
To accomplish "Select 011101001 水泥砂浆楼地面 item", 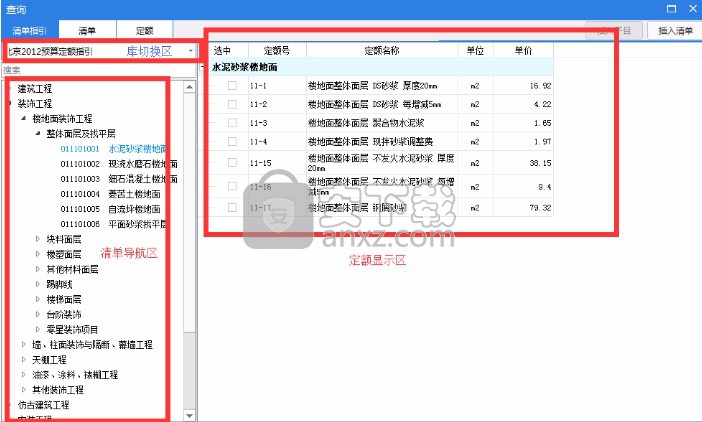I will tap(113, 149).
